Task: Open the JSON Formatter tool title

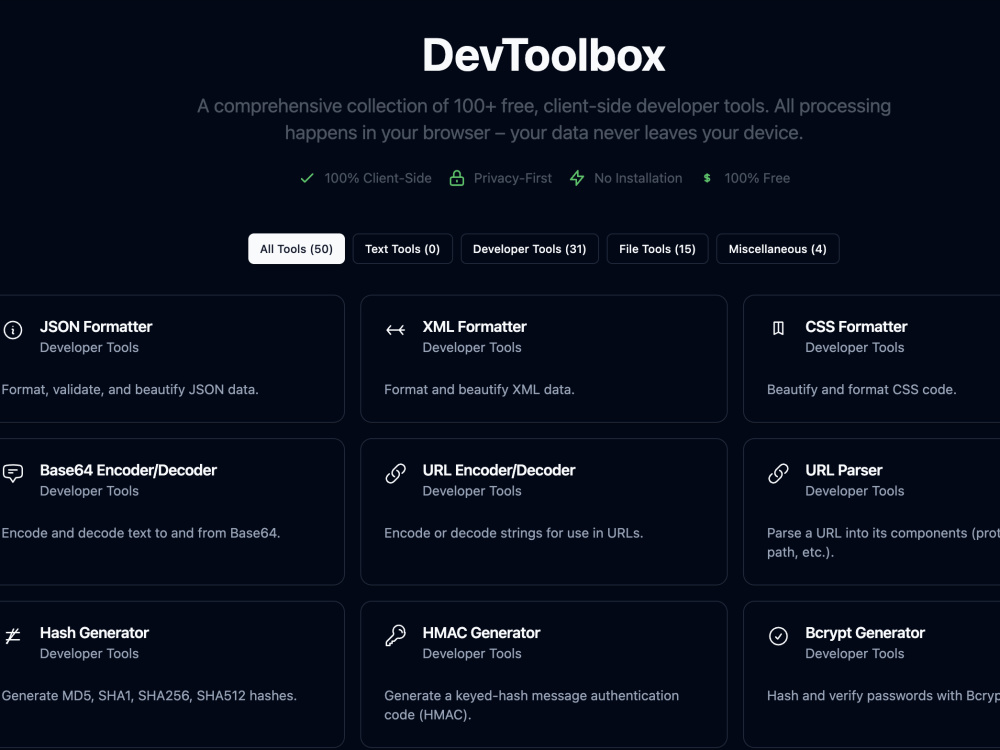Action: [96, 327]
